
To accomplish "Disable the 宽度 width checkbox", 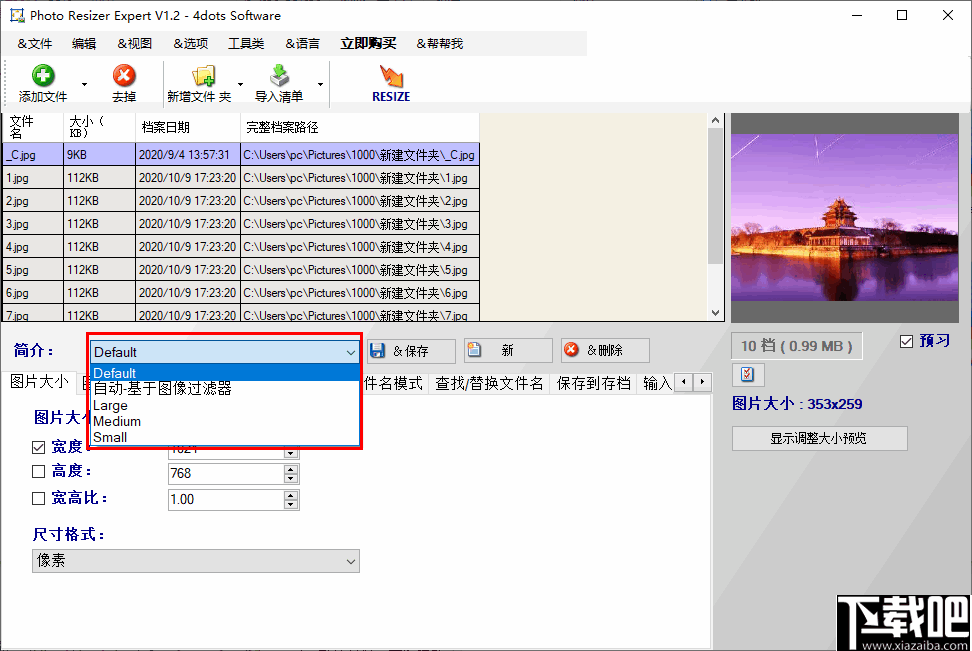I will (x=38, y=446).
